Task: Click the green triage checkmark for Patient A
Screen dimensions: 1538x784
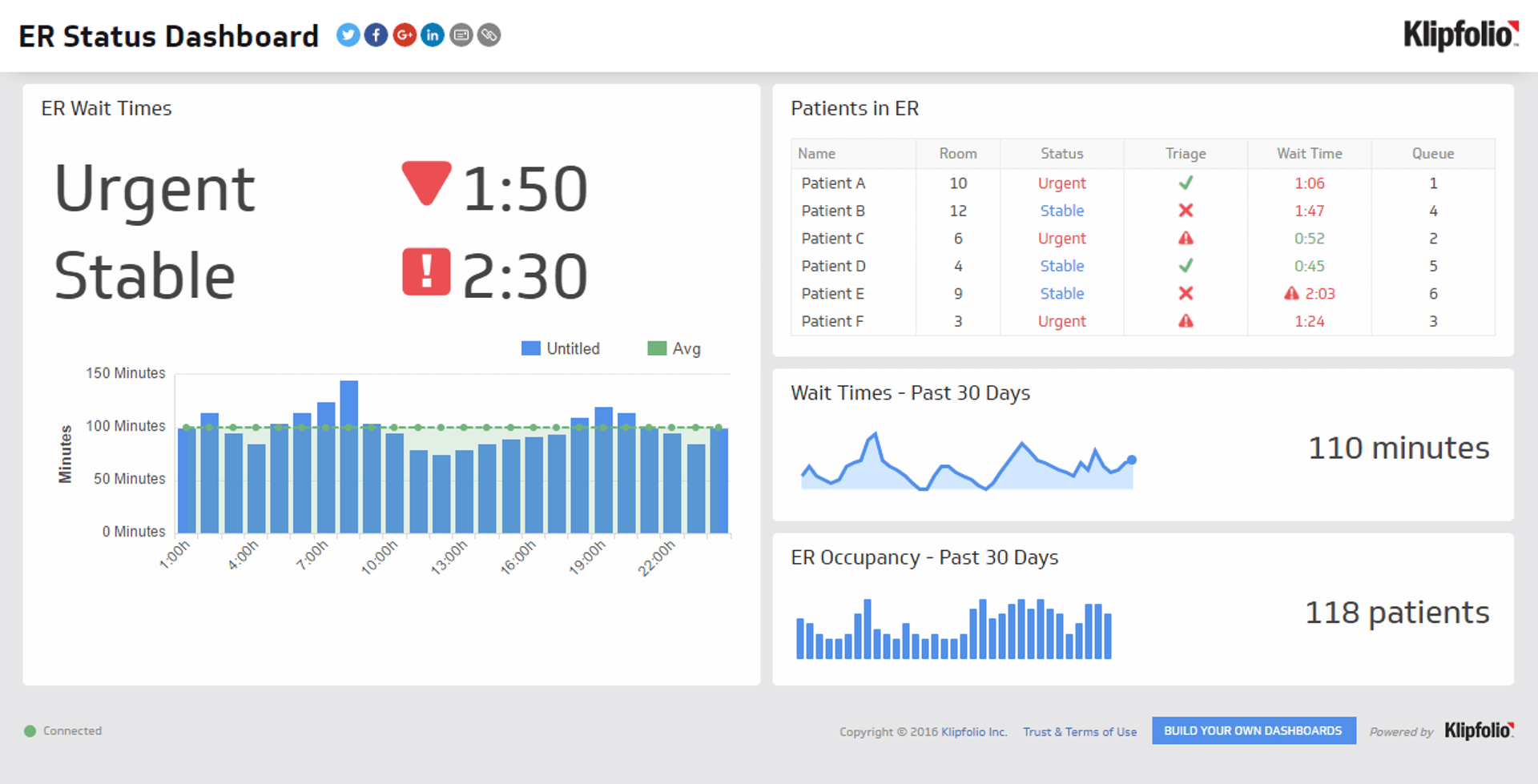Action: 1186,183
